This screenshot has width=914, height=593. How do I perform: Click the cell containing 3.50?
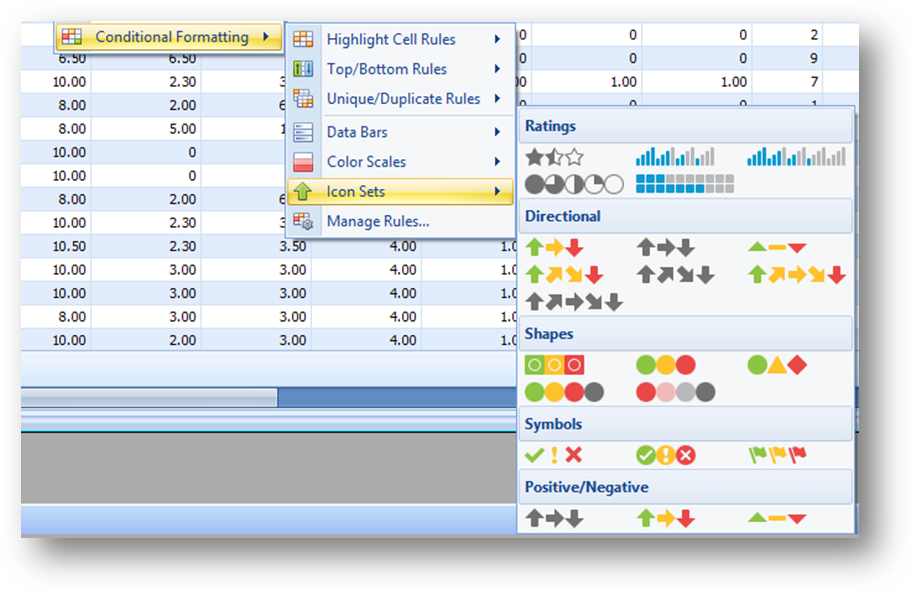click(x=256, y=247)
